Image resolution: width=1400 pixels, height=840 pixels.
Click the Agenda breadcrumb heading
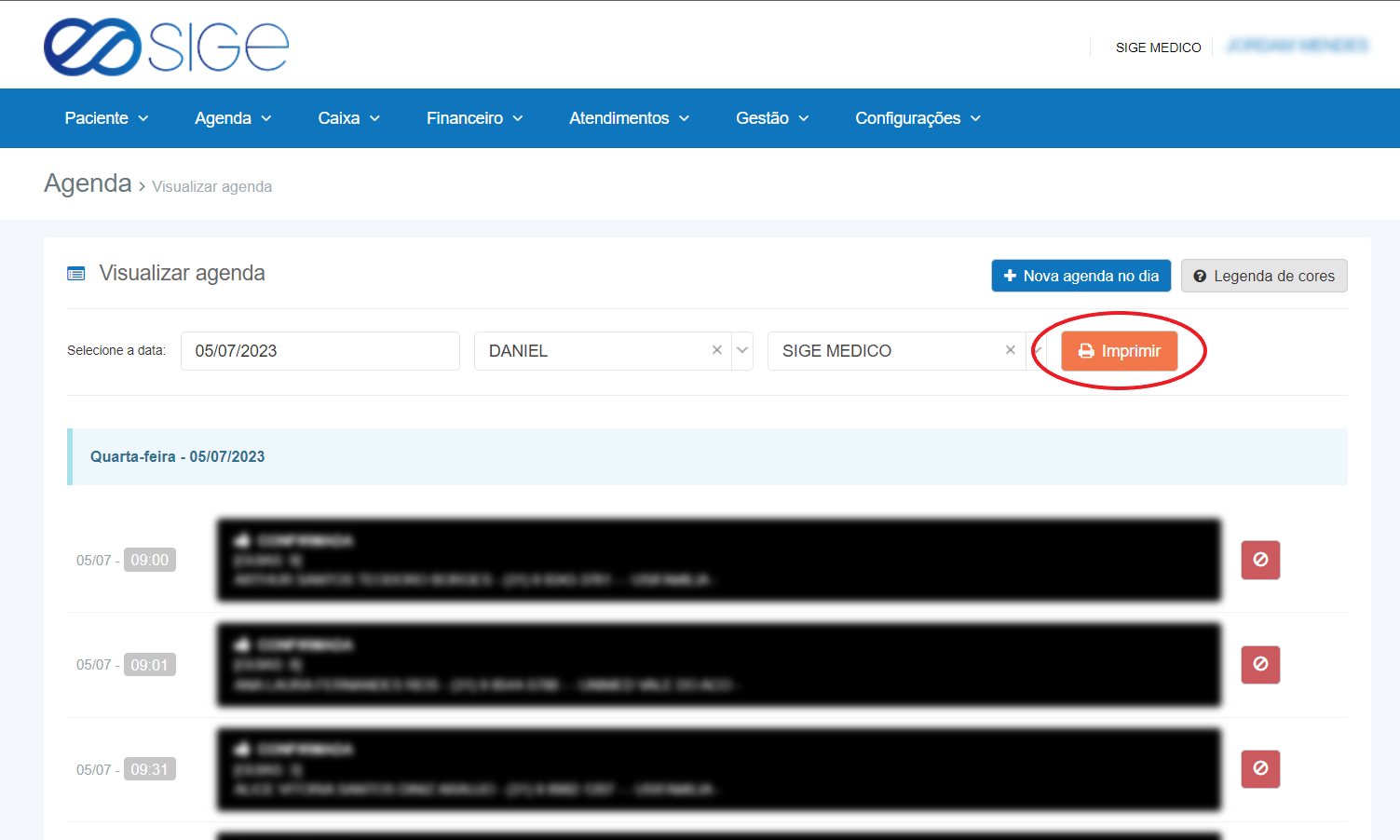coord(88,183)
